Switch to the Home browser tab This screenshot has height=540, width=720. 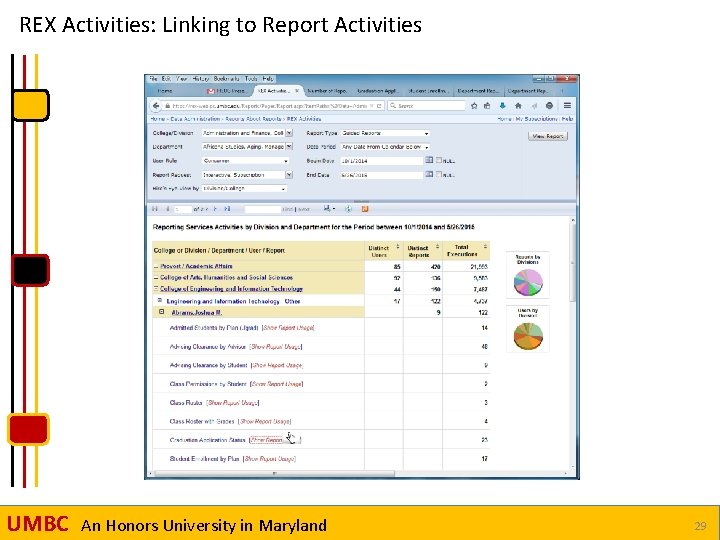[165, 91]
